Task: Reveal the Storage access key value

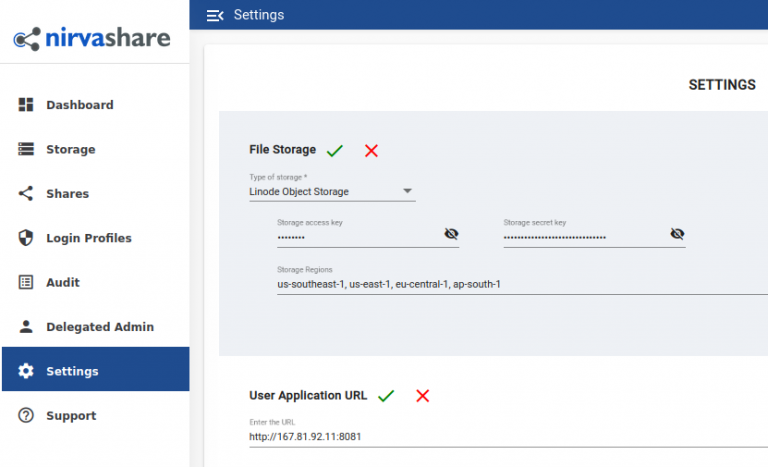Action: pyautogui.click(x=451, y=234)
